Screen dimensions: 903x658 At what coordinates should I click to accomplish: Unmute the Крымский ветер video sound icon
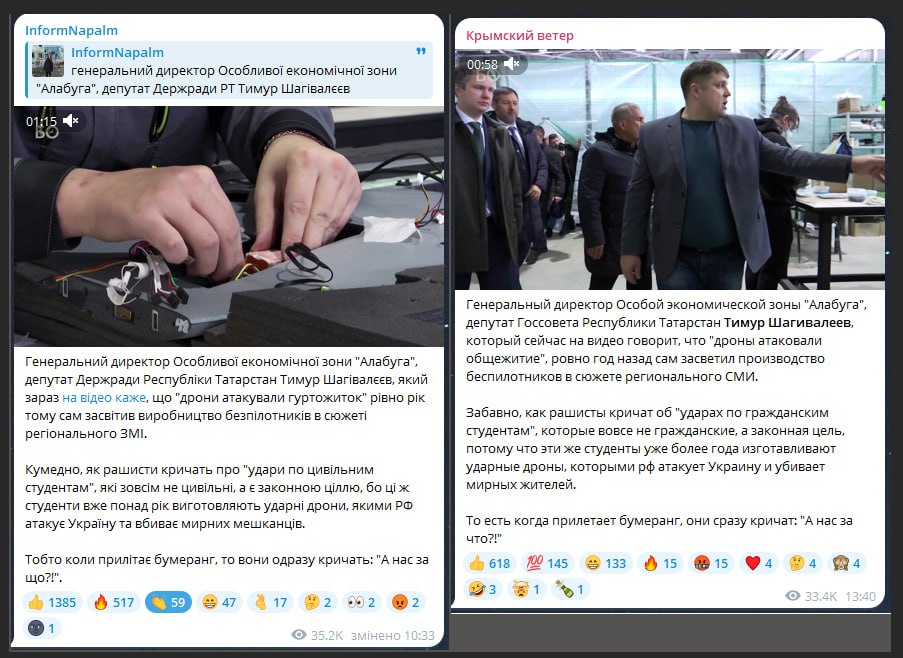coord(511,64)
